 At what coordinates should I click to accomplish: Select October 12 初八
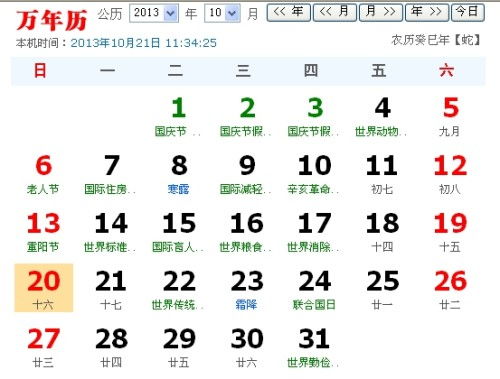pos(450,174)
